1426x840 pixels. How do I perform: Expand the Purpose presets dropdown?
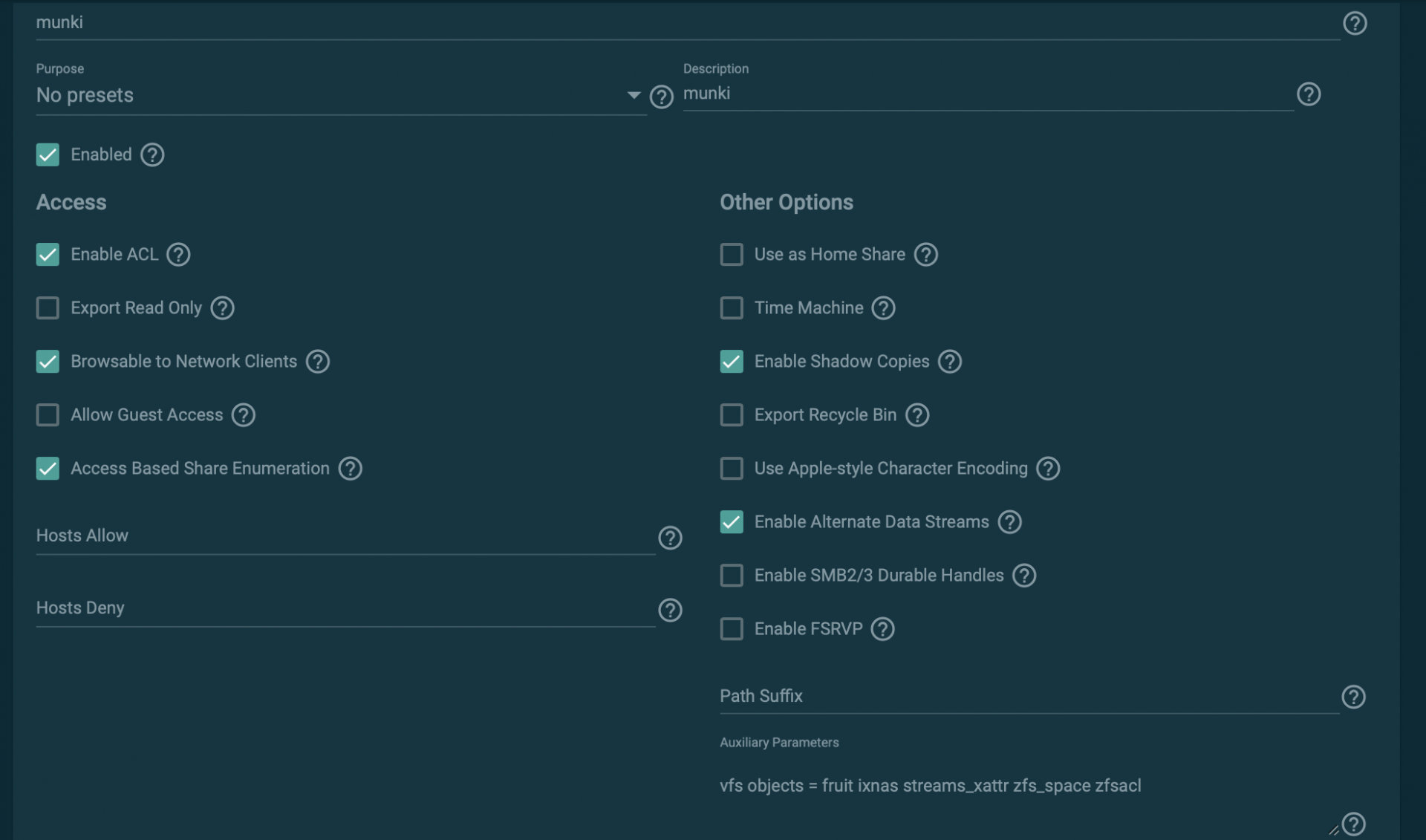(x=341, y=95)
